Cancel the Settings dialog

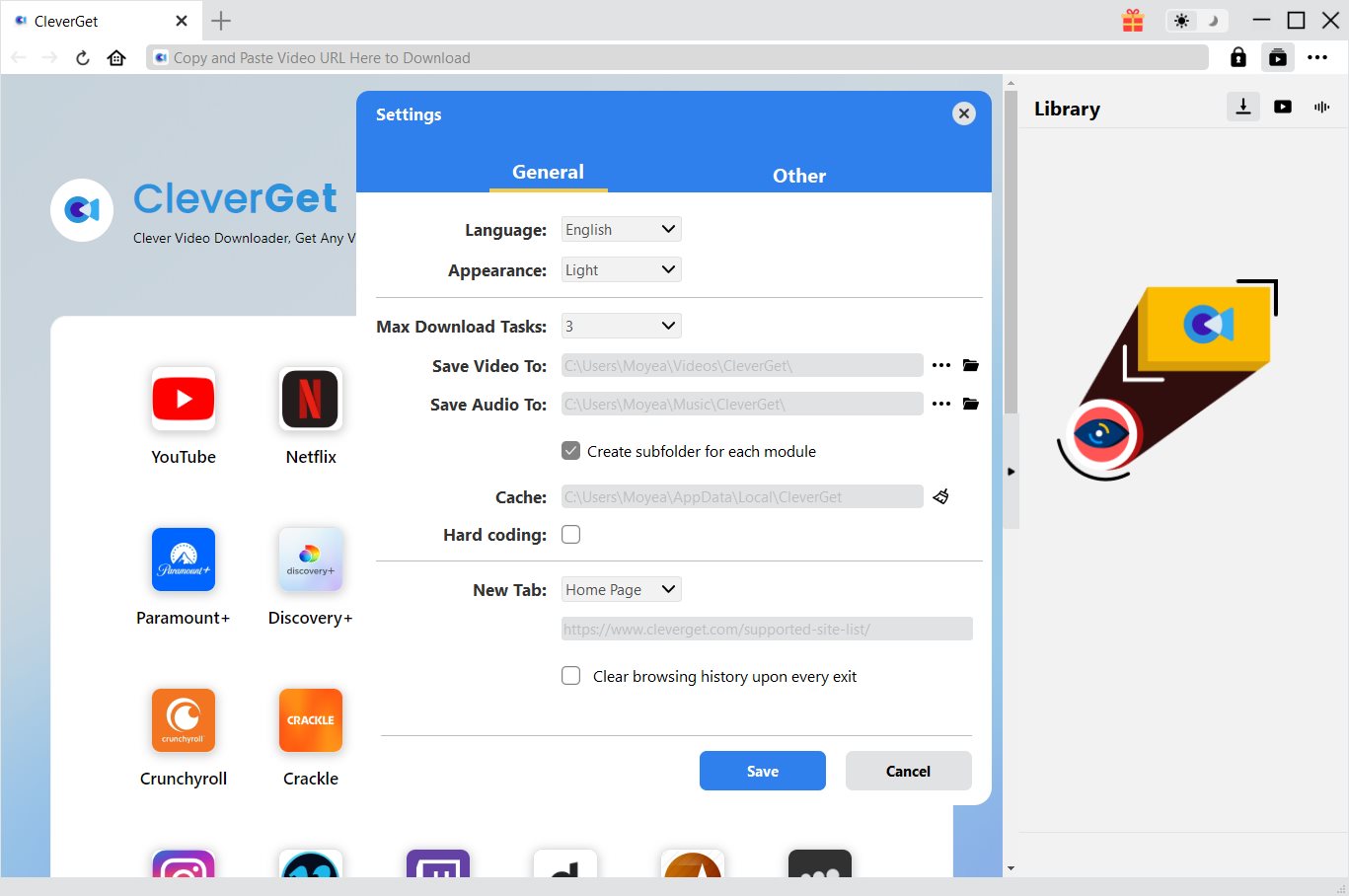(908, 771)
